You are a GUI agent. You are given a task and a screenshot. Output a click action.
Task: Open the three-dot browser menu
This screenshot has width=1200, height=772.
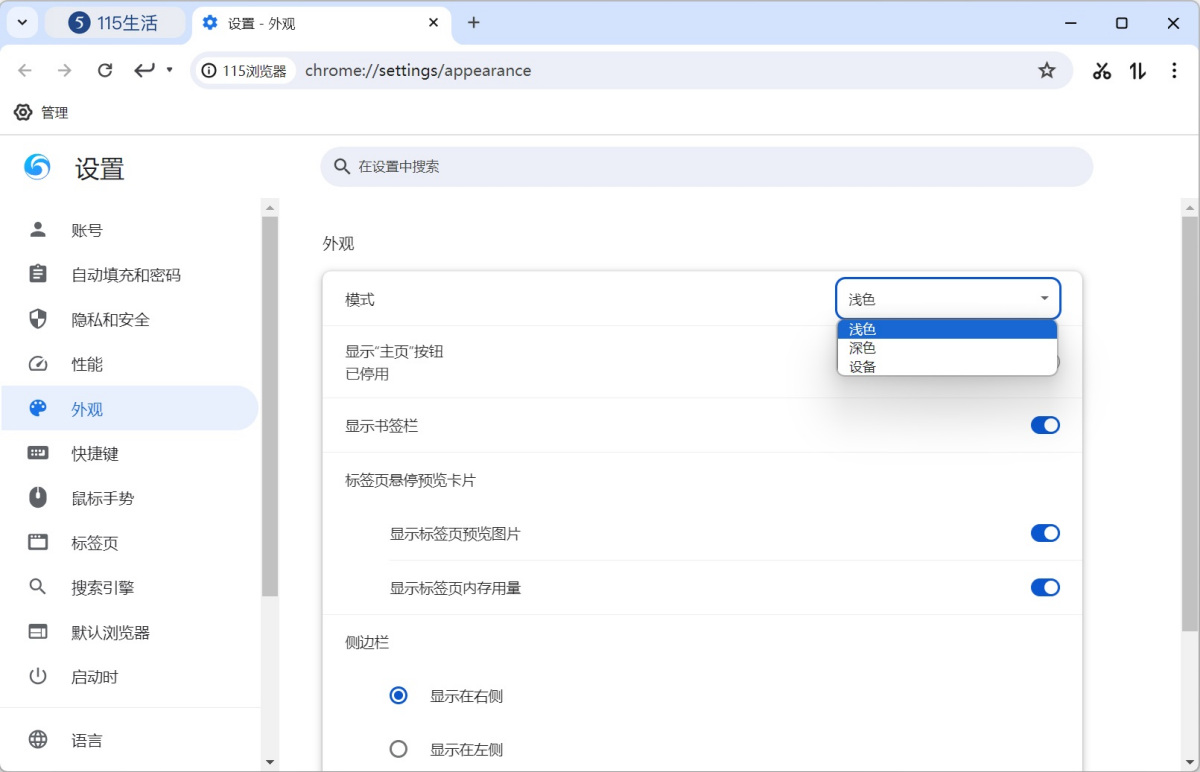coord(1174,71)
